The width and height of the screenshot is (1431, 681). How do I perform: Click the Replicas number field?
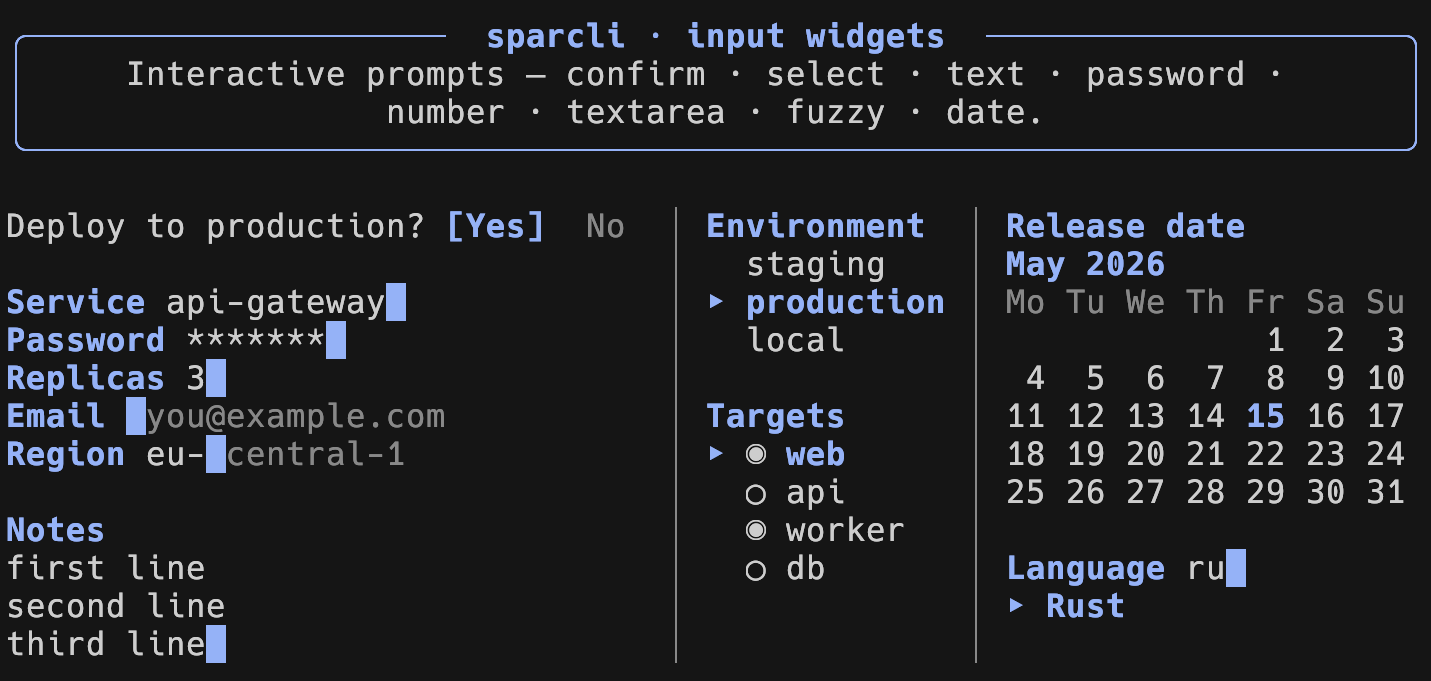coord(206,379)
